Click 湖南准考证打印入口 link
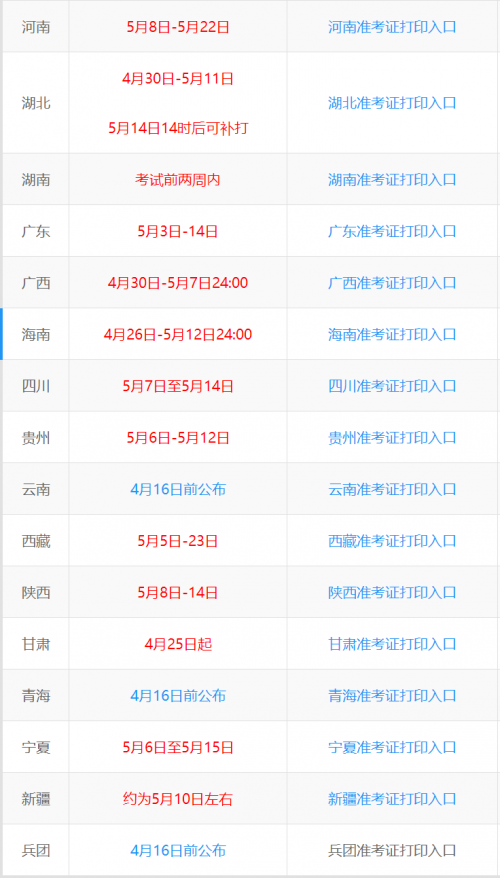The image size is (500, 878). pyautogui.click(x=392, y=180)
